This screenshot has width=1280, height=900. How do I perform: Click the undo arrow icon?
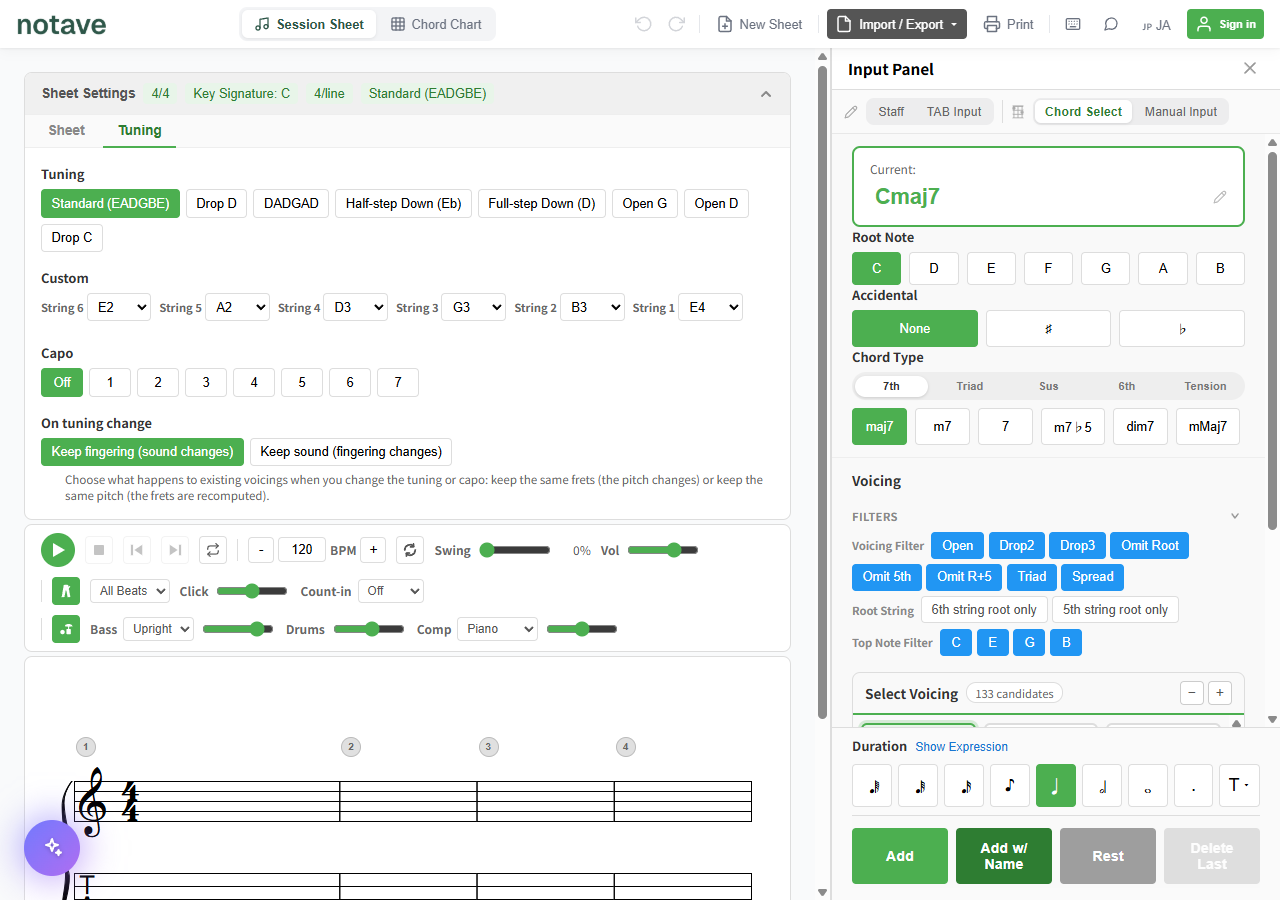coord(643,24)
